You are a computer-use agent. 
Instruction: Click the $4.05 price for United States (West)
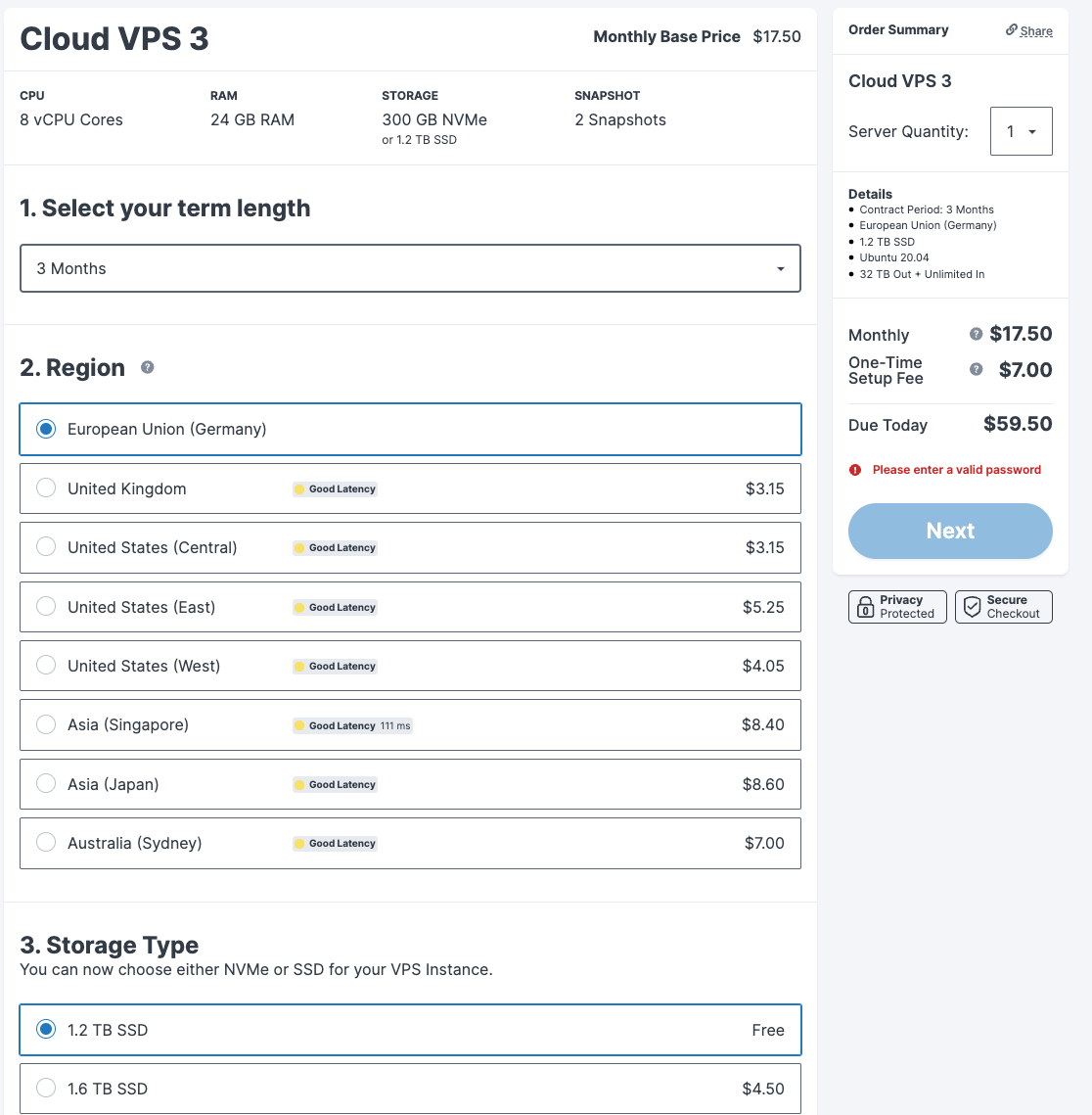point(763,667)
